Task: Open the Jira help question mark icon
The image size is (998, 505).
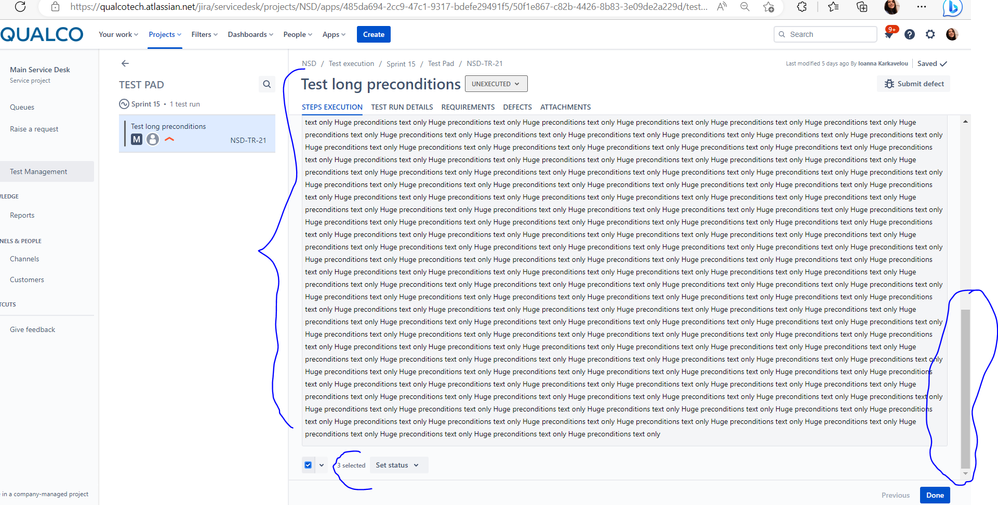Action: (910, 34)
